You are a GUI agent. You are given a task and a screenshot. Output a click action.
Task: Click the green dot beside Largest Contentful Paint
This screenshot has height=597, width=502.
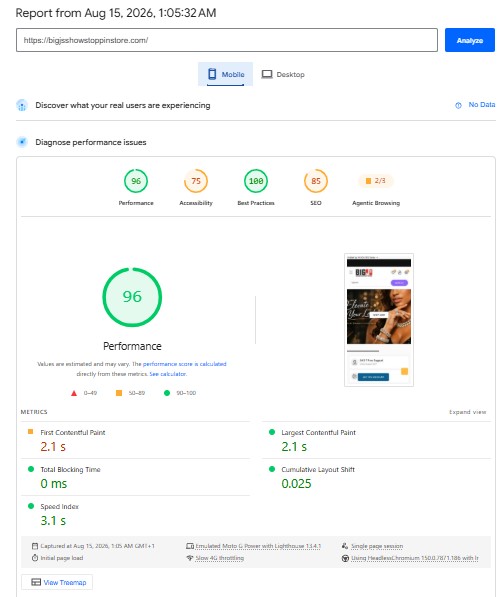click(272, 432)
